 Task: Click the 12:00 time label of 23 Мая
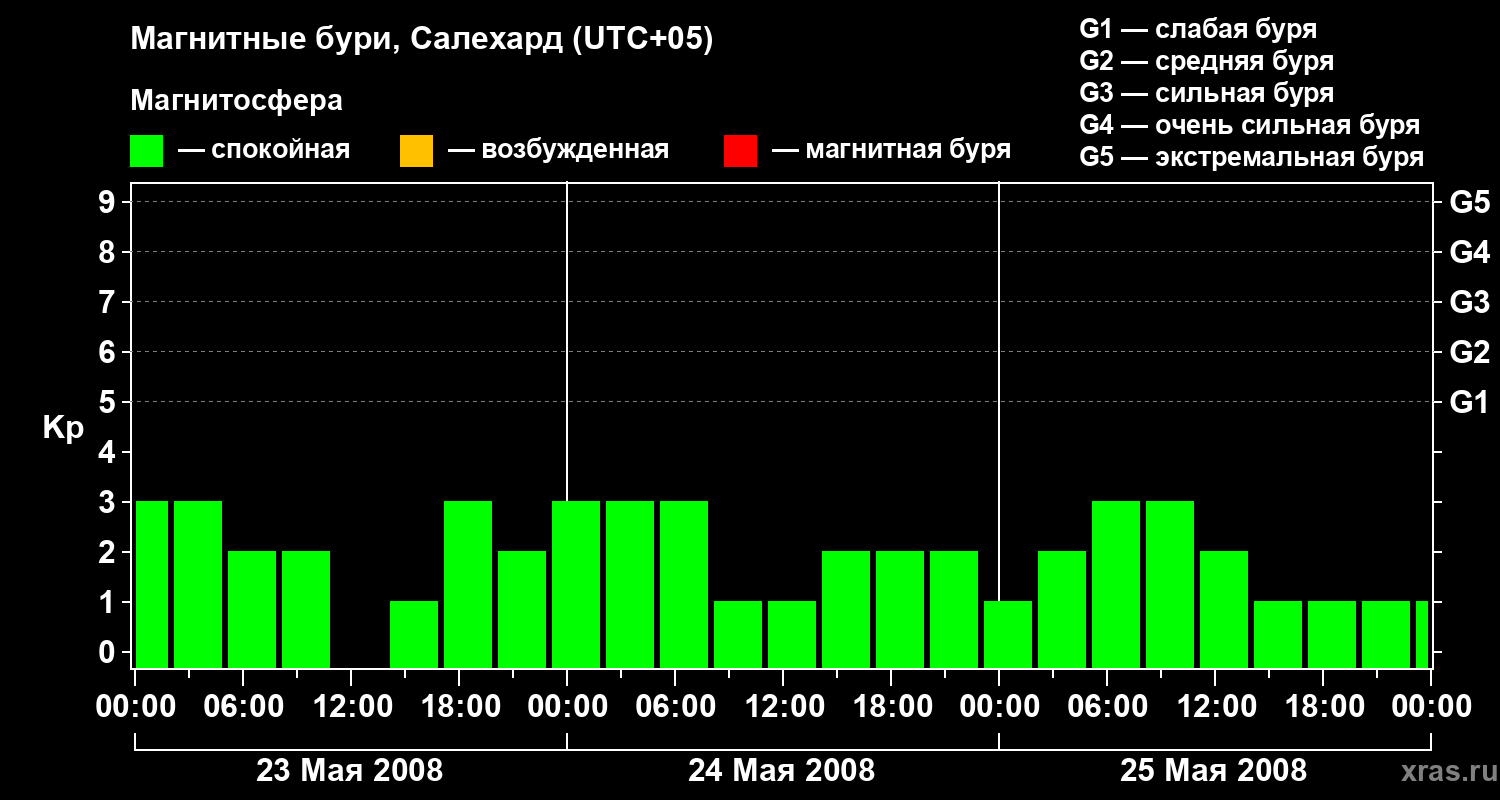(351, 707)
